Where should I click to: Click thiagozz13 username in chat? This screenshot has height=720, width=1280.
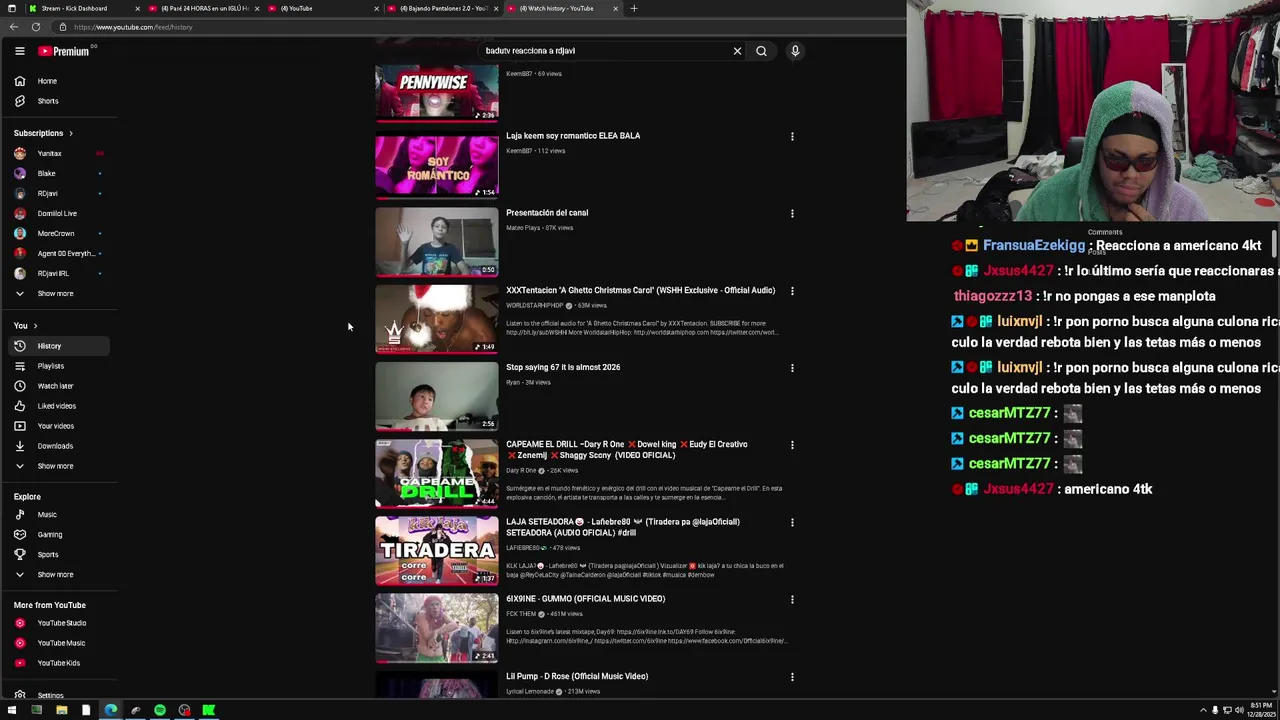[x=992, y=296]
